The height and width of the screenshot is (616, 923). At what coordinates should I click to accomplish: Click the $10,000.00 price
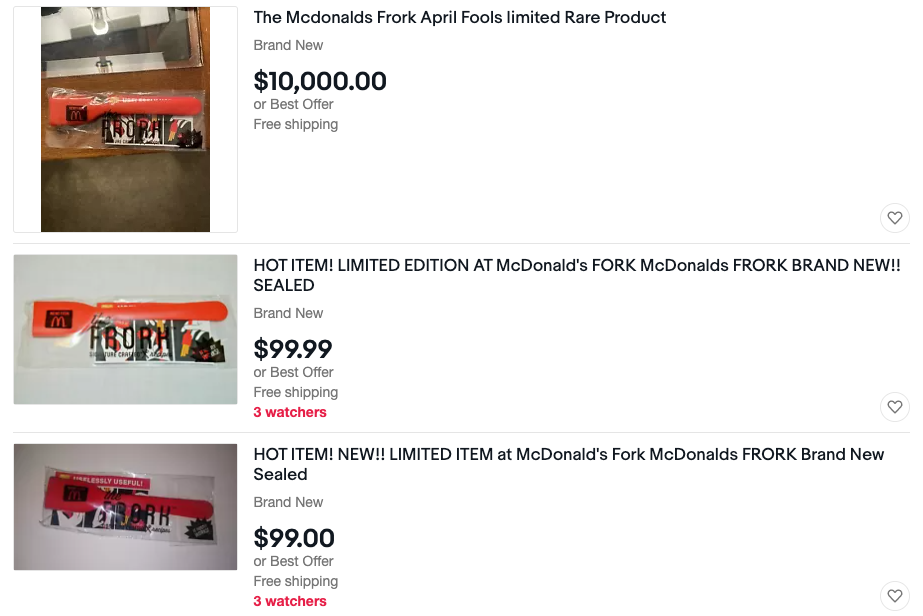pos(320,81)
